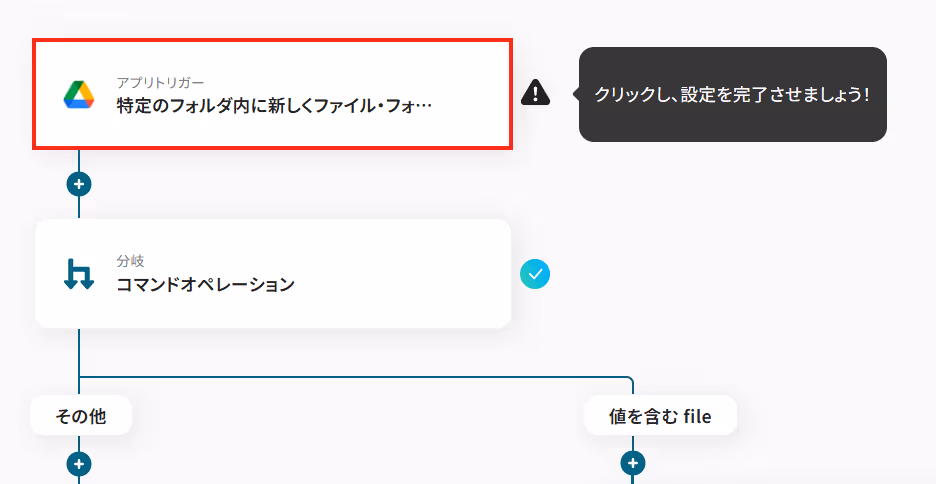This screenshot has width=936, height=484.
Task: Open the コマンドオペレーション step title
Action: [205, 284]
